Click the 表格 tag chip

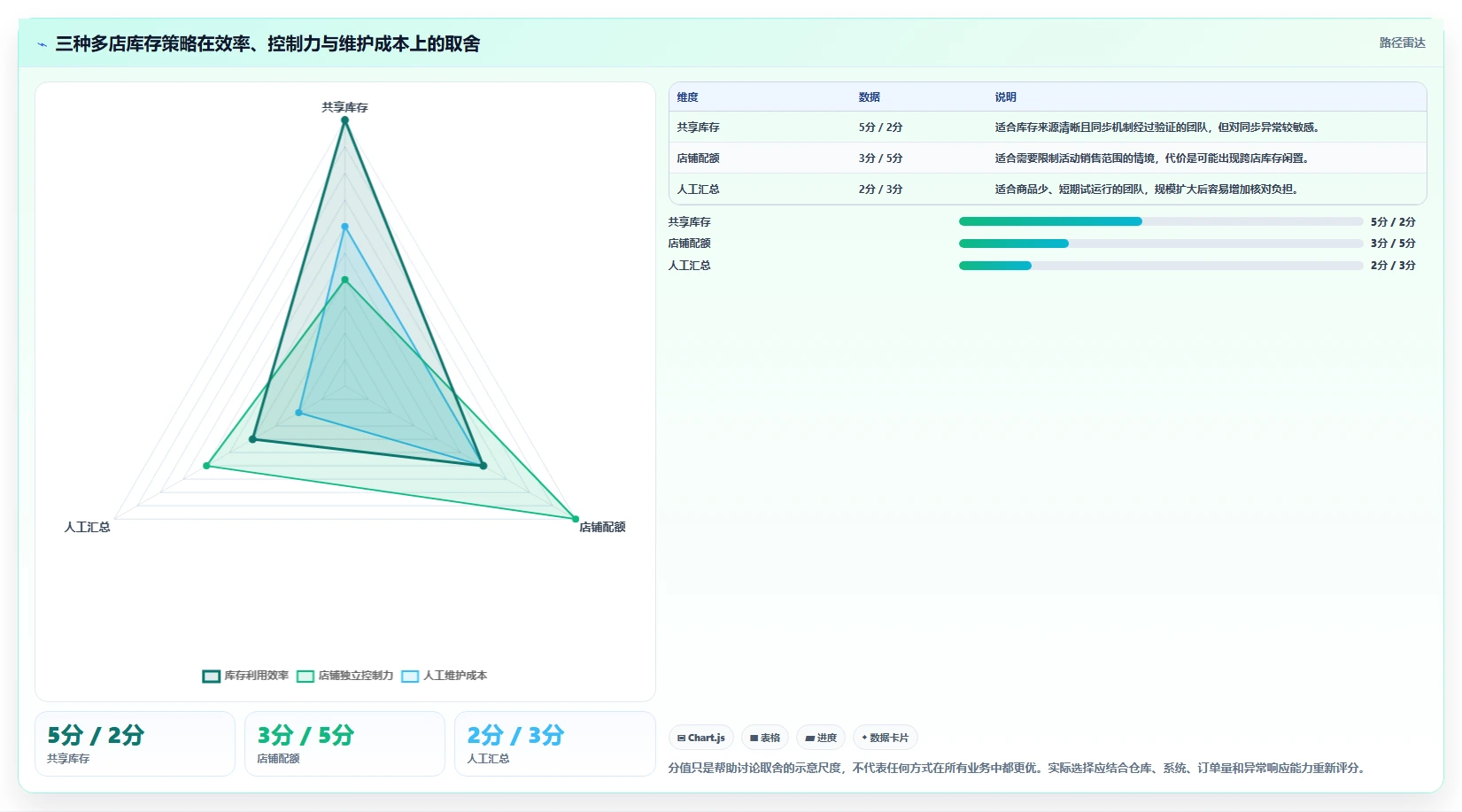765,738
